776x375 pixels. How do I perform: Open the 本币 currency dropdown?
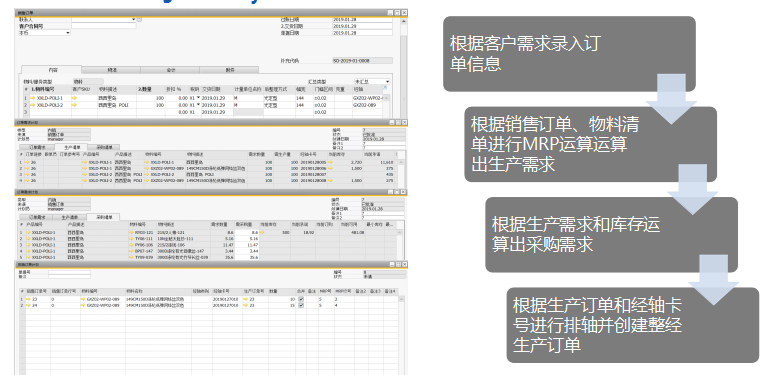(x=68, y=33)
